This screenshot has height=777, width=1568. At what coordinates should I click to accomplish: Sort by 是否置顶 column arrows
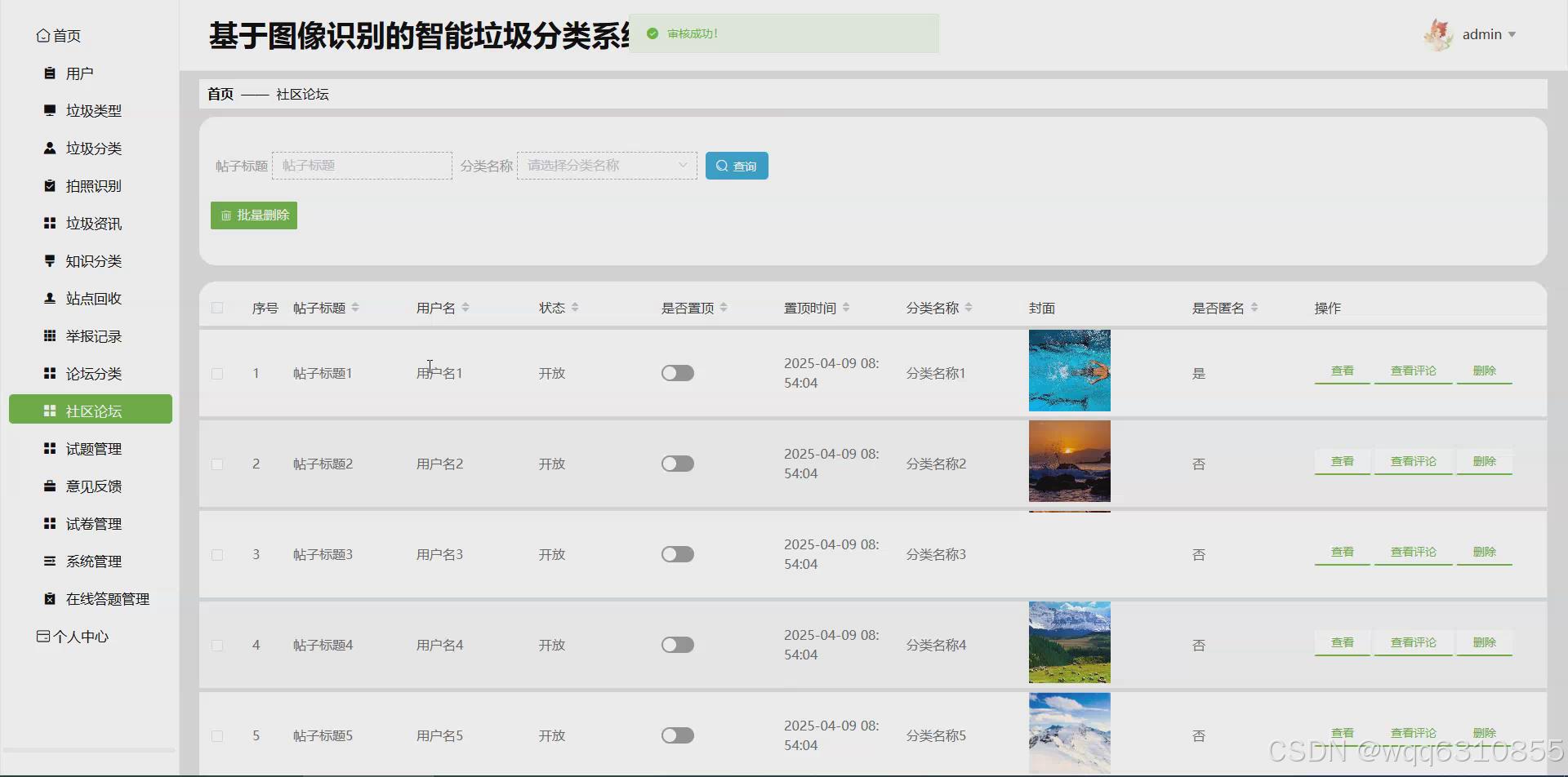coord(724,308)
